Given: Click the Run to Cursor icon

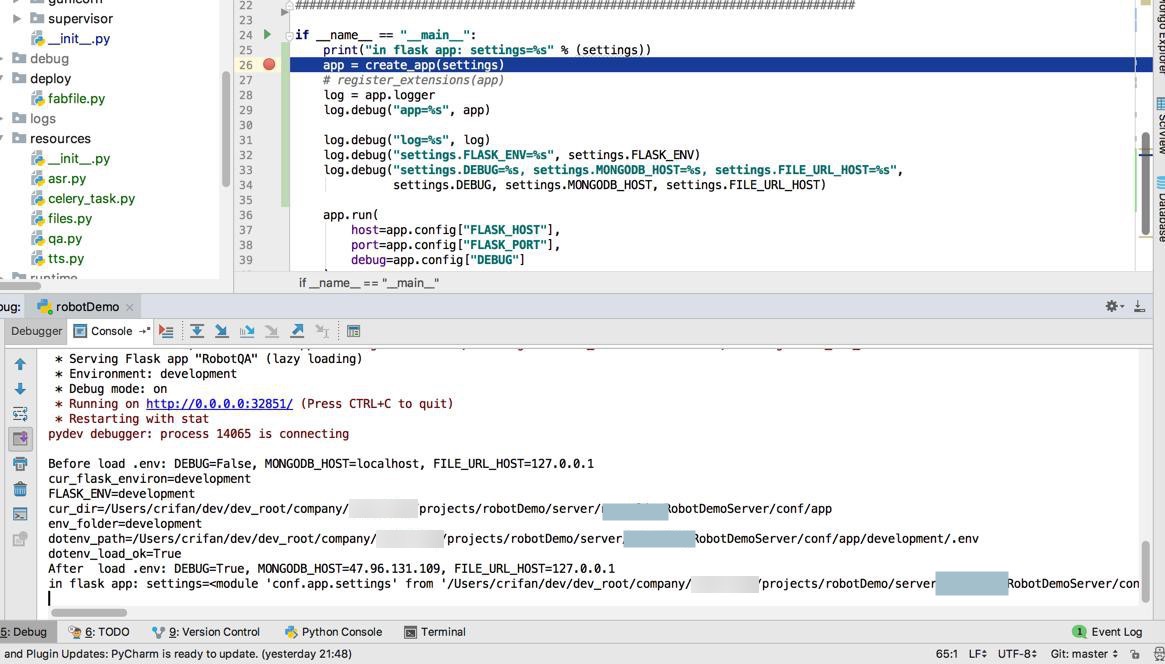Looking at the screenshot, I should coord(322,331).
